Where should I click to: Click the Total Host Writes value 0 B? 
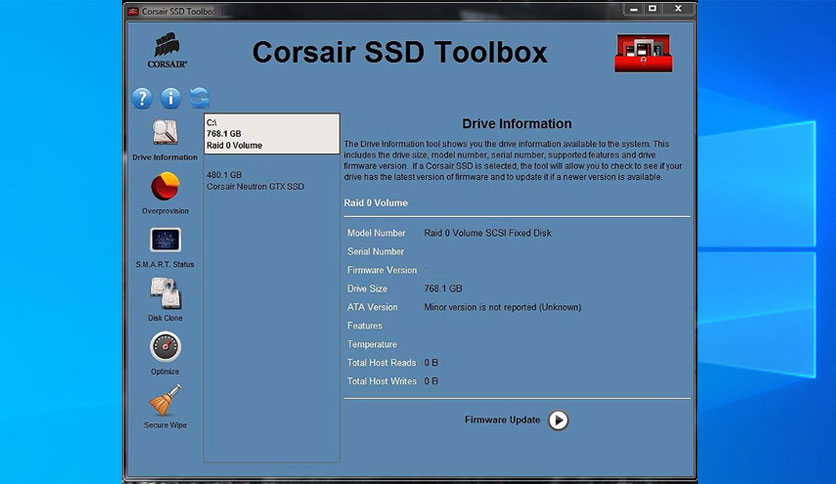coord(431,381)
